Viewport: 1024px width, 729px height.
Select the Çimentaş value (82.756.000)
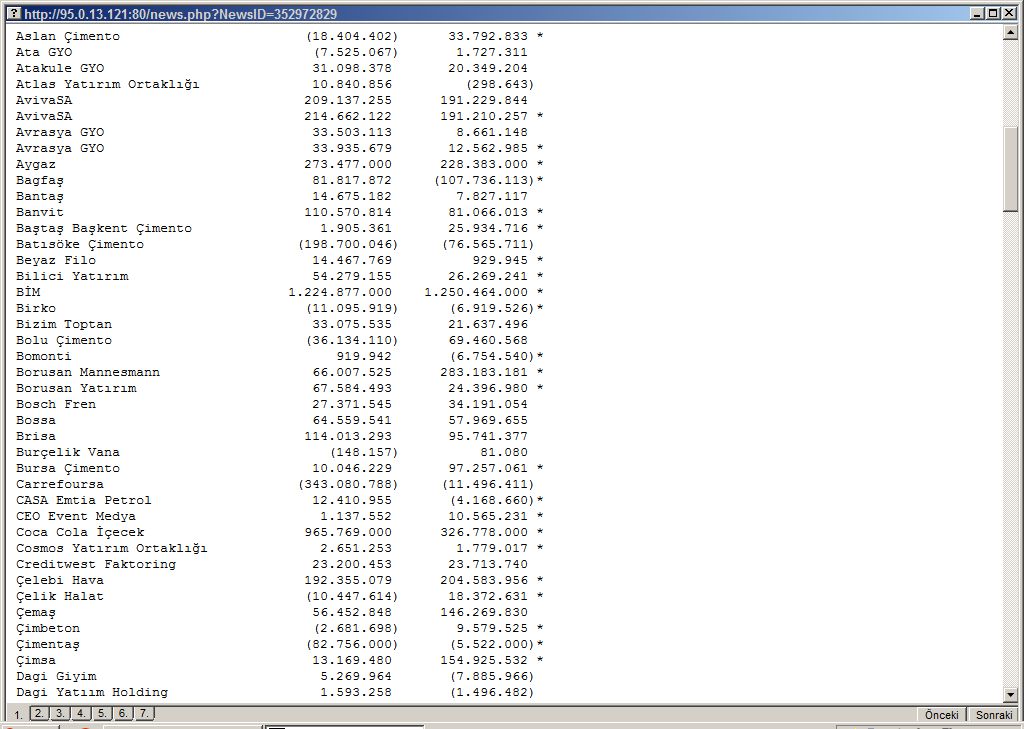[x=352, y=645]
